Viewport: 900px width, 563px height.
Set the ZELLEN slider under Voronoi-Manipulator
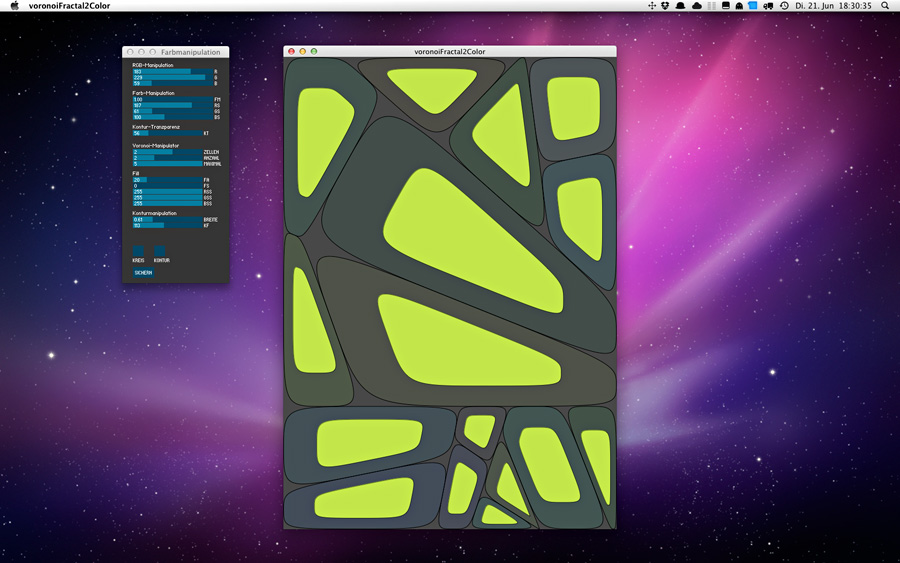point(167,152)
